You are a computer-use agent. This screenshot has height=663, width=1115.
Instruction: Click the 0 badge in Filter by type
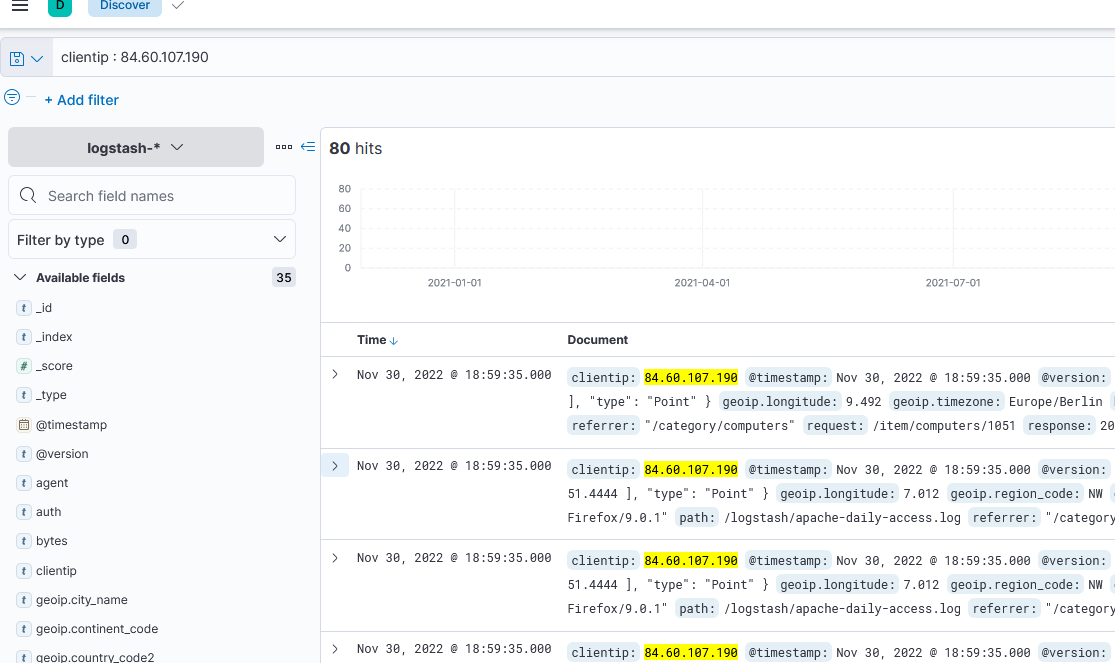125,240
